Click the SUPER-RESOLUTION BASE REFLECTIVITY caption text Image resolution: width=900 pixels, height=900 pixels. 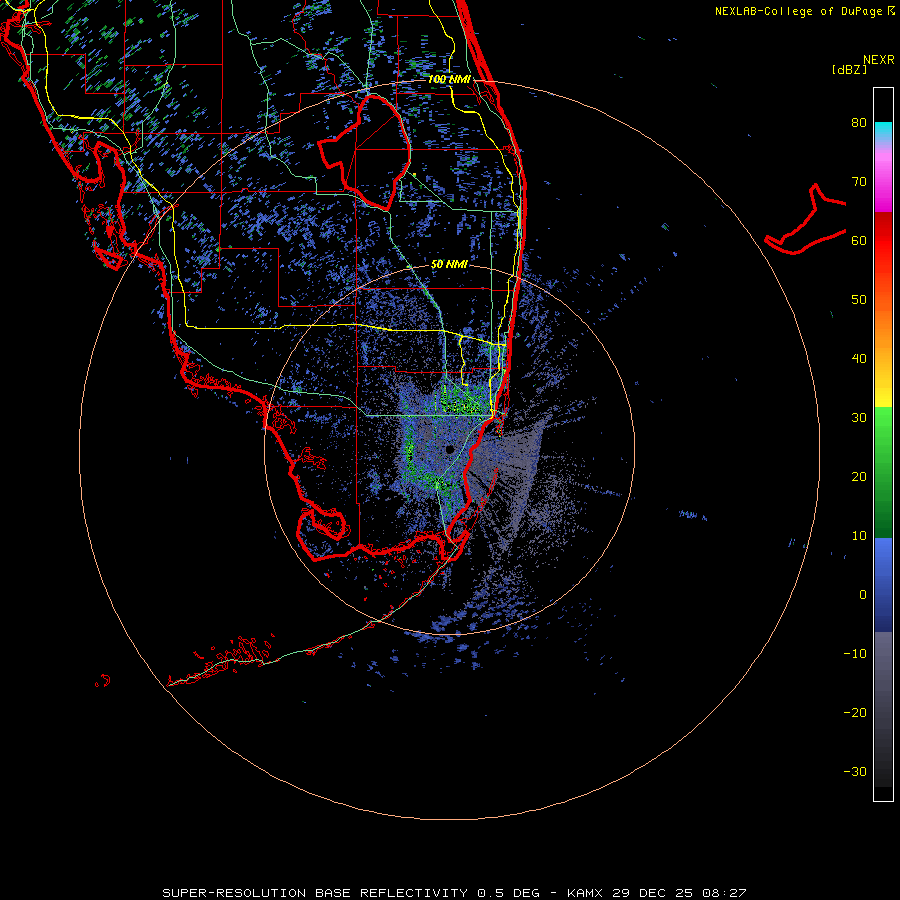pyautogui.click(x=315, y=893)
